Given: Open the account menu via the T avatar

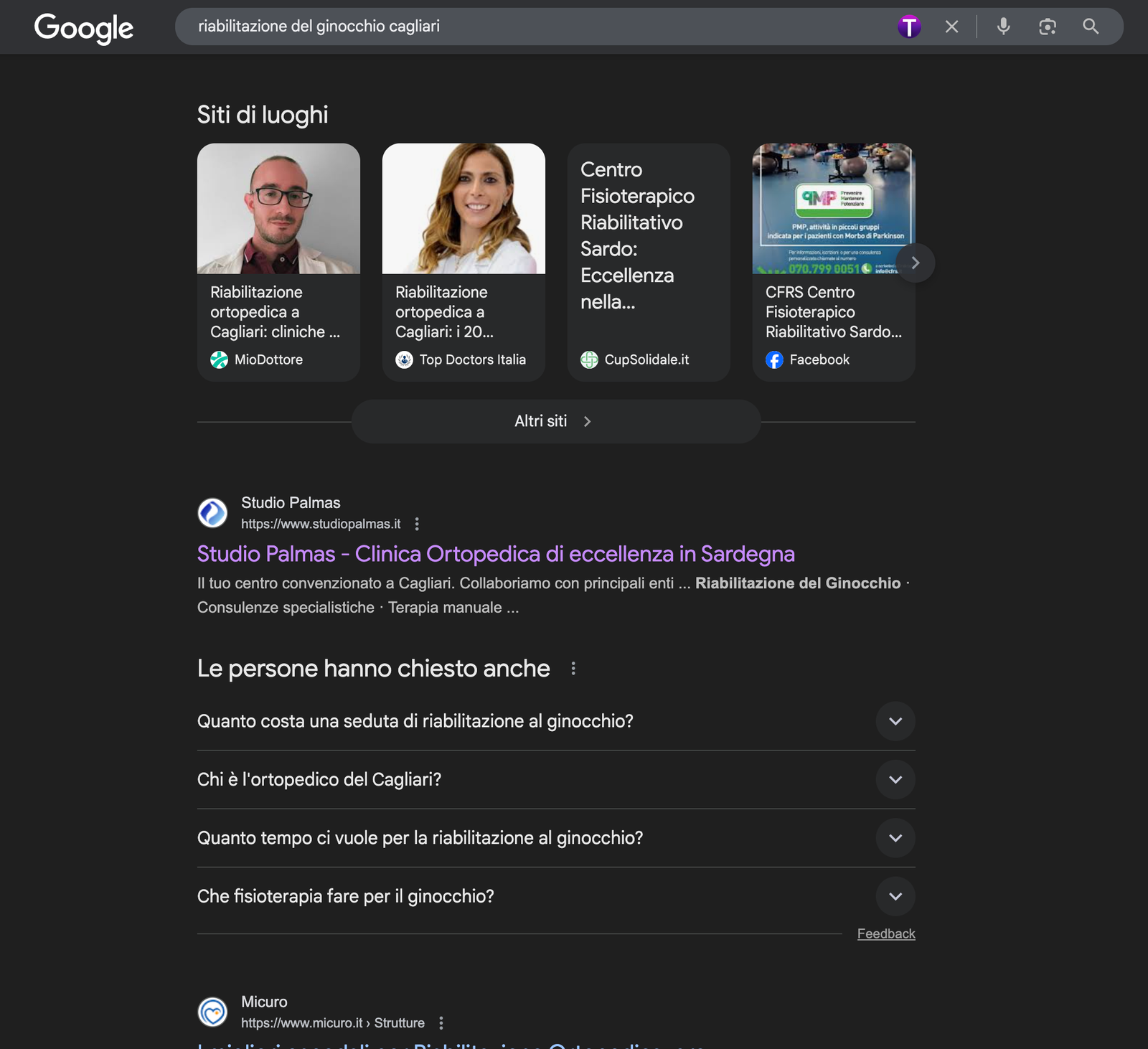Looking at the screenshot, I should pos(910,27).
